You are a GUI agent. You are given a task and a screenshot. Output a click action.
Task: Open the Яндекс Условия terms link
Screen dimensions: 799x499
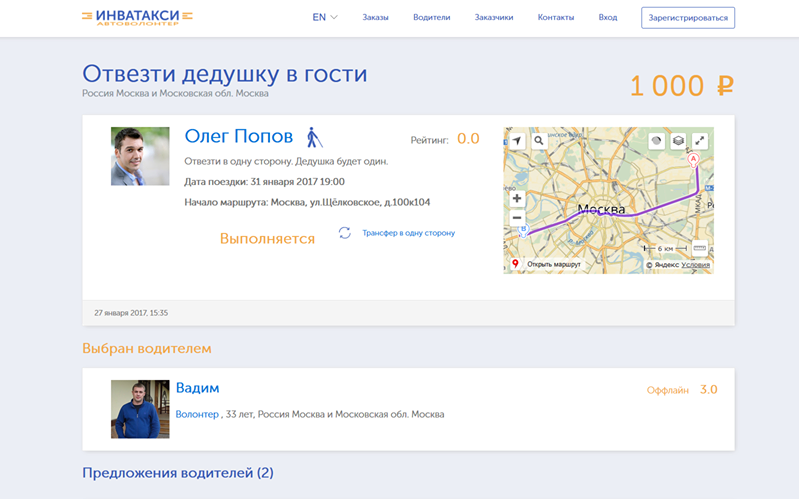(695, 265)
